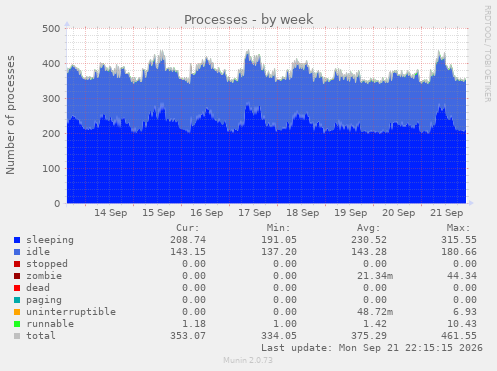The image size is (497, 371).
Task: Click runnable current value 1.18
Action: [194, 324]
